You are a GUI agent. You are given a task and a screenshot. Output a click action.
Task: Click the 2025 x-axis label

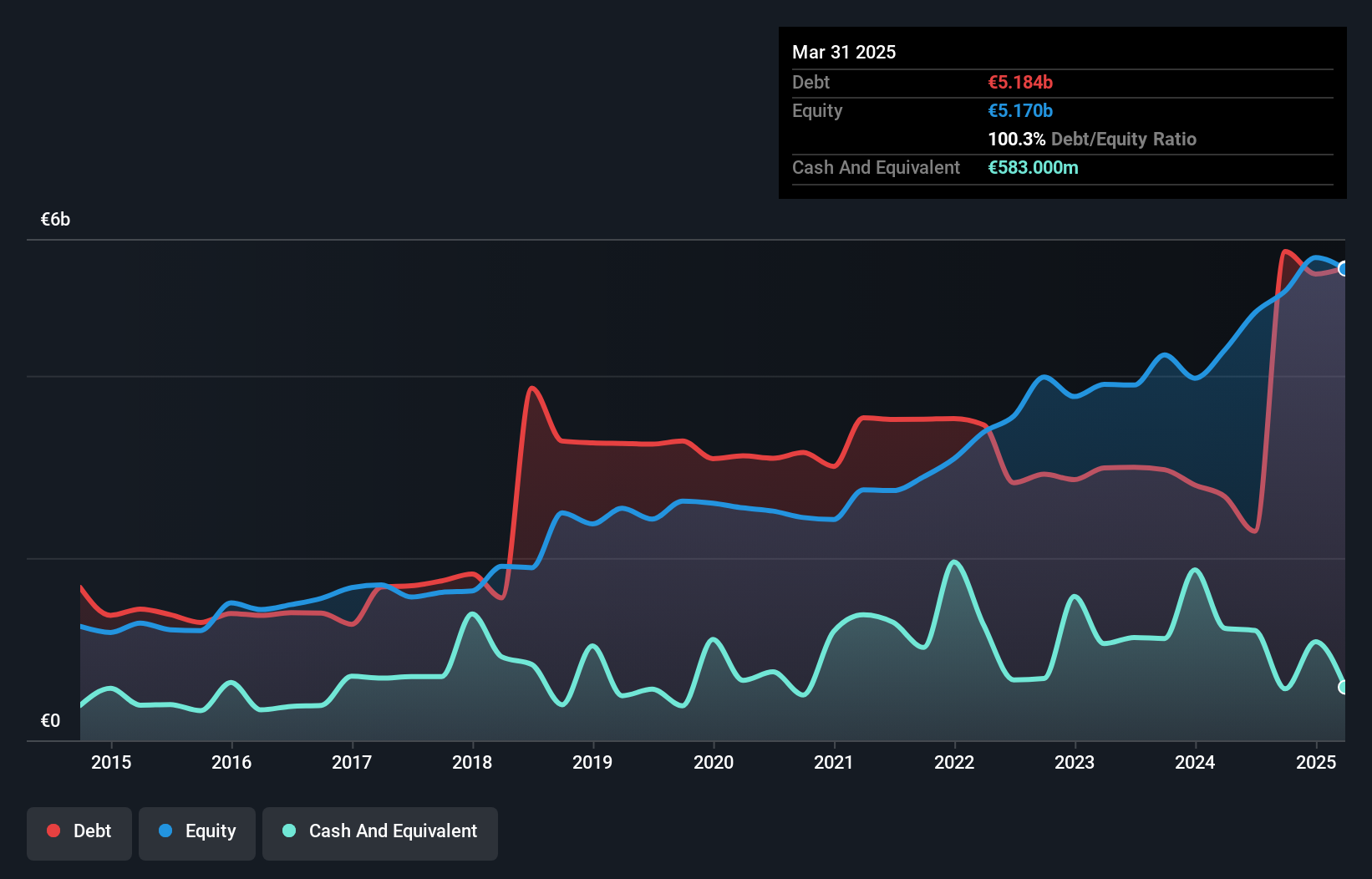1316,762
